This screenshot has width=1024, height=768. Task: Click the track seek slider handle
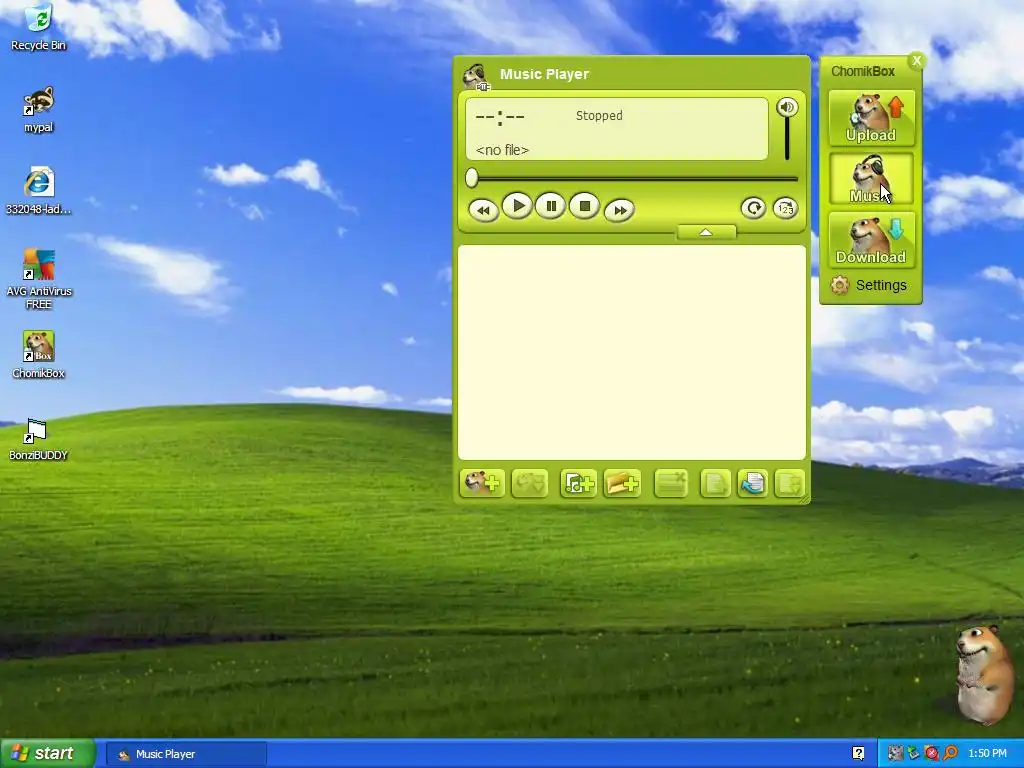point(472,178)
